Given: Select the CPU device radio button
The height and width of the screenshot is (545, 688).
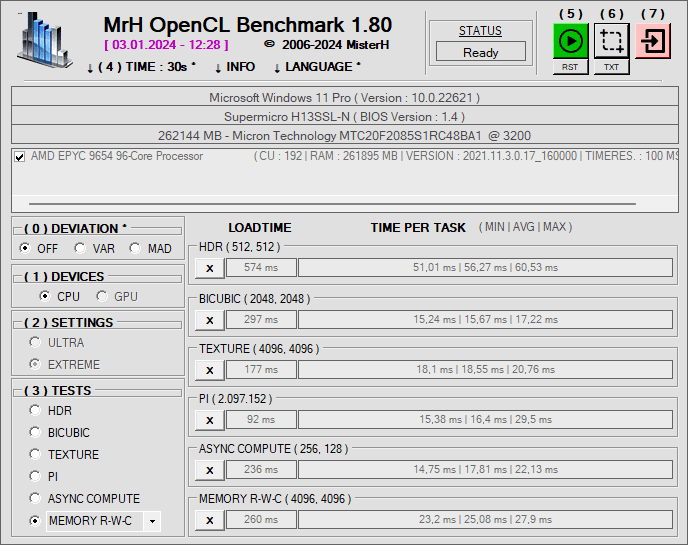Looking at the screenshot, I should pyautogui.click(x=45, y=296).
